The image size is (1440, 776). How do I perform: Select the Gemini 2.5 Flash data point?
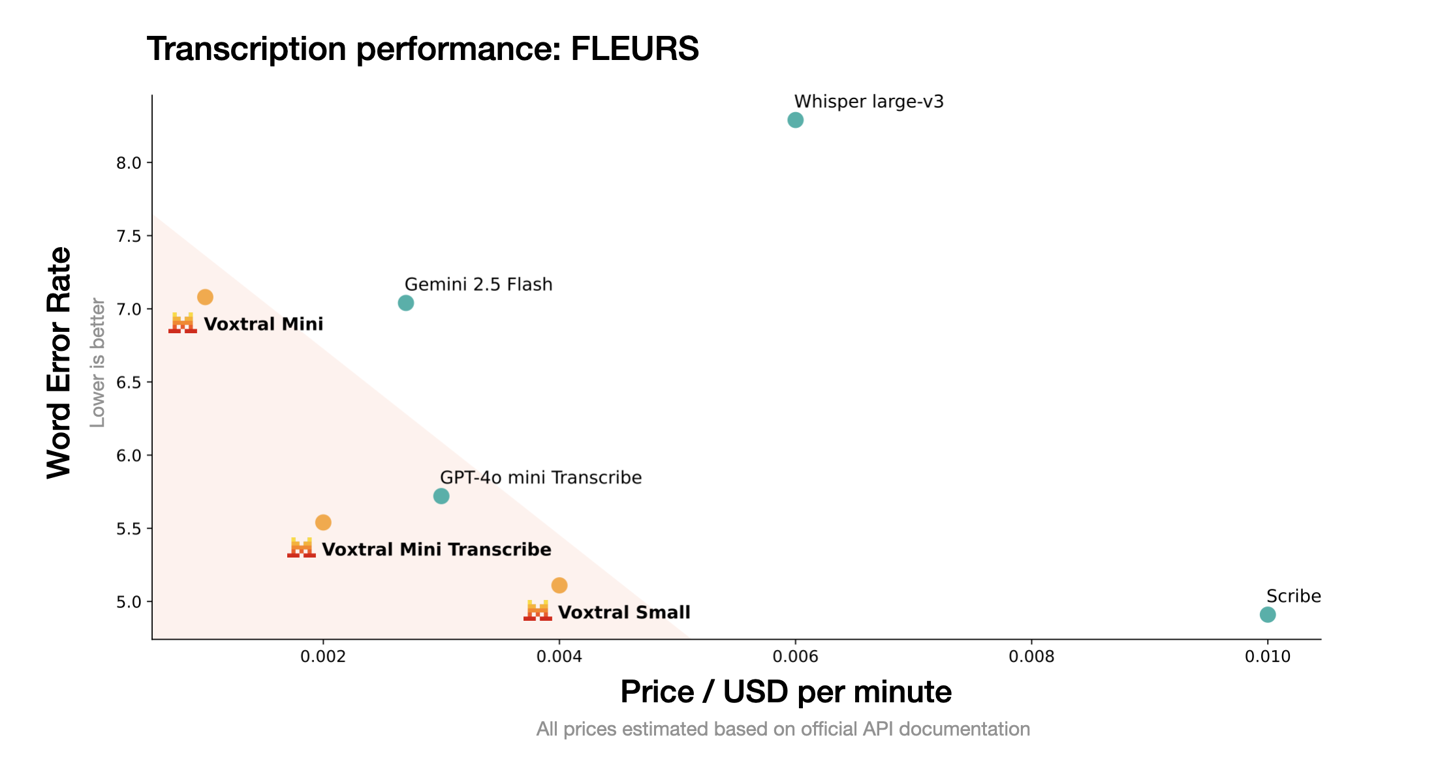coord(406,303)
